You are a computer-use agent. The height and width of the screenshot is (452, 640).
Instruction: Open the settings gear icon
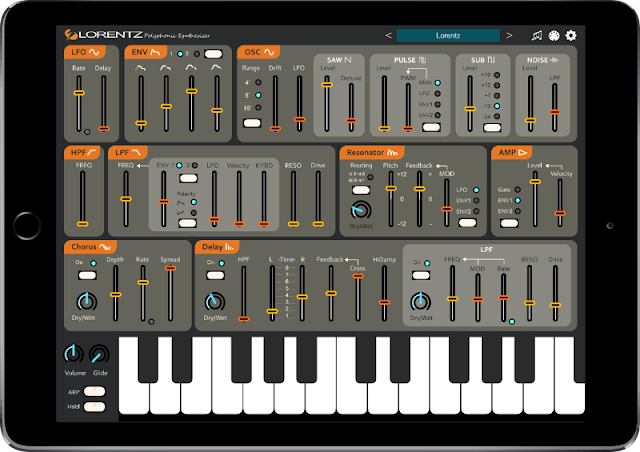coord(571,36)
